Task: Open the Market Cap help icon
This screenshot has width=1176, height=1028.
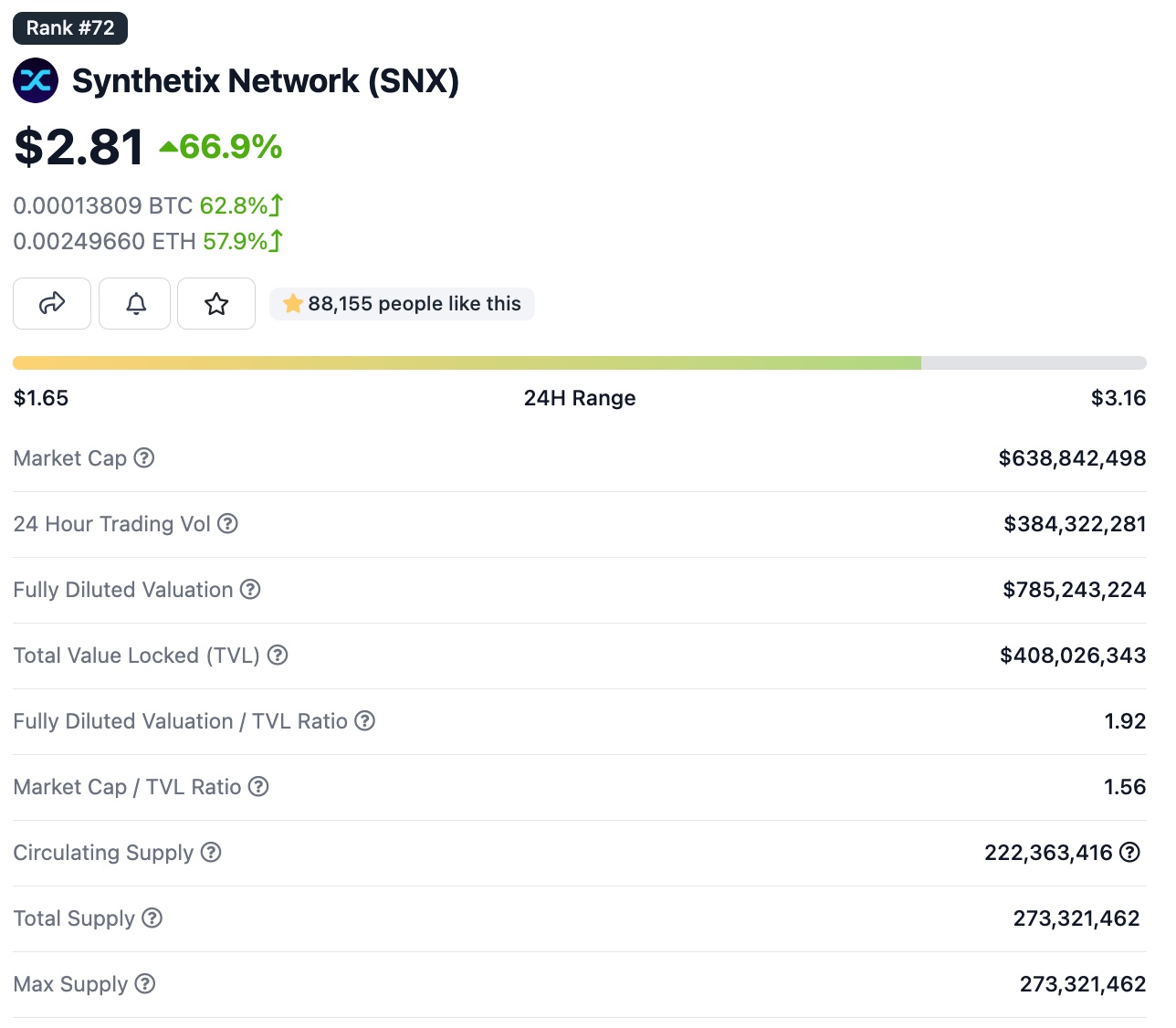Action: [144, 457]
